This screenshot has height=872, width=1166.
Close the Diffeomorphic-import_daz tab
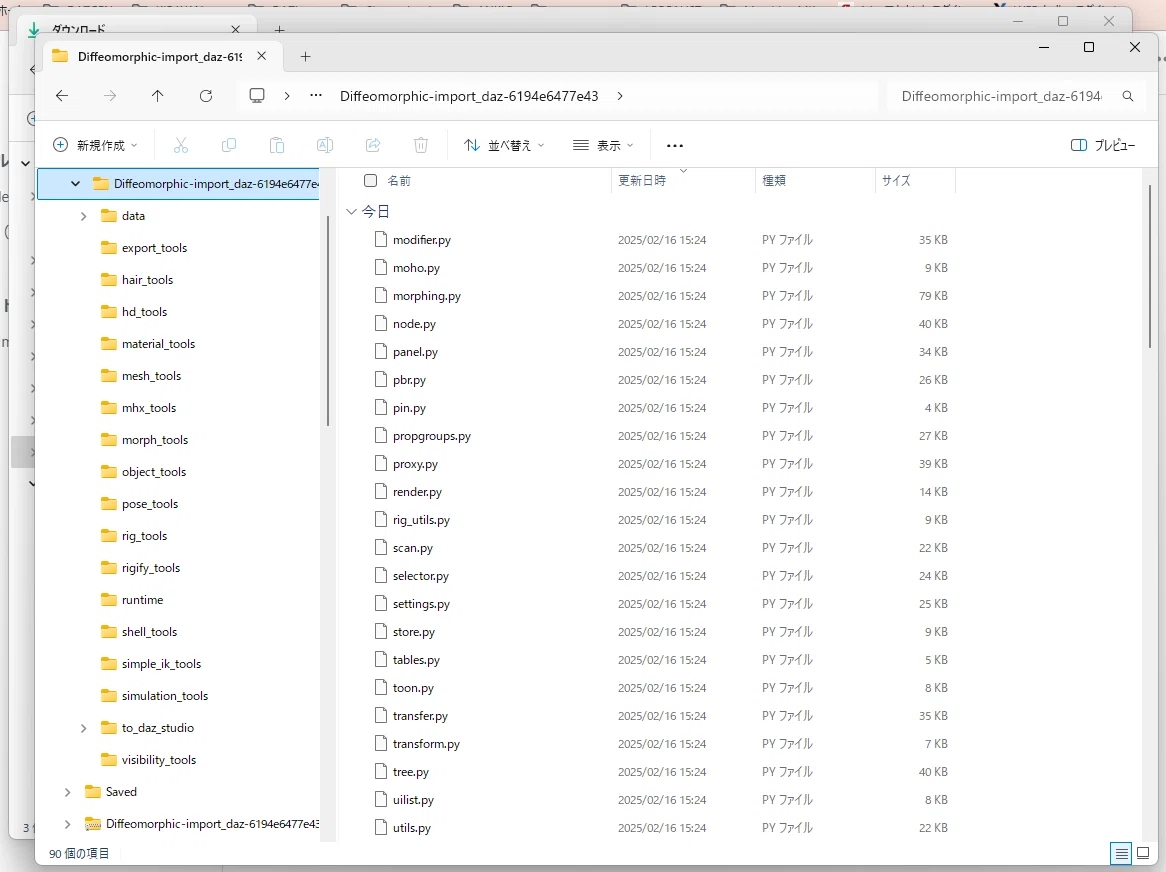tap(262, 56)
